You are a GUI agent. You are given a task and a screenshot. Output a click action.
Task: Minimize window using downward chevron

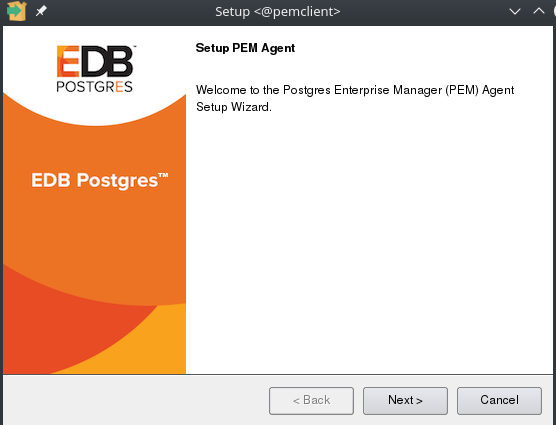[515, 11]
